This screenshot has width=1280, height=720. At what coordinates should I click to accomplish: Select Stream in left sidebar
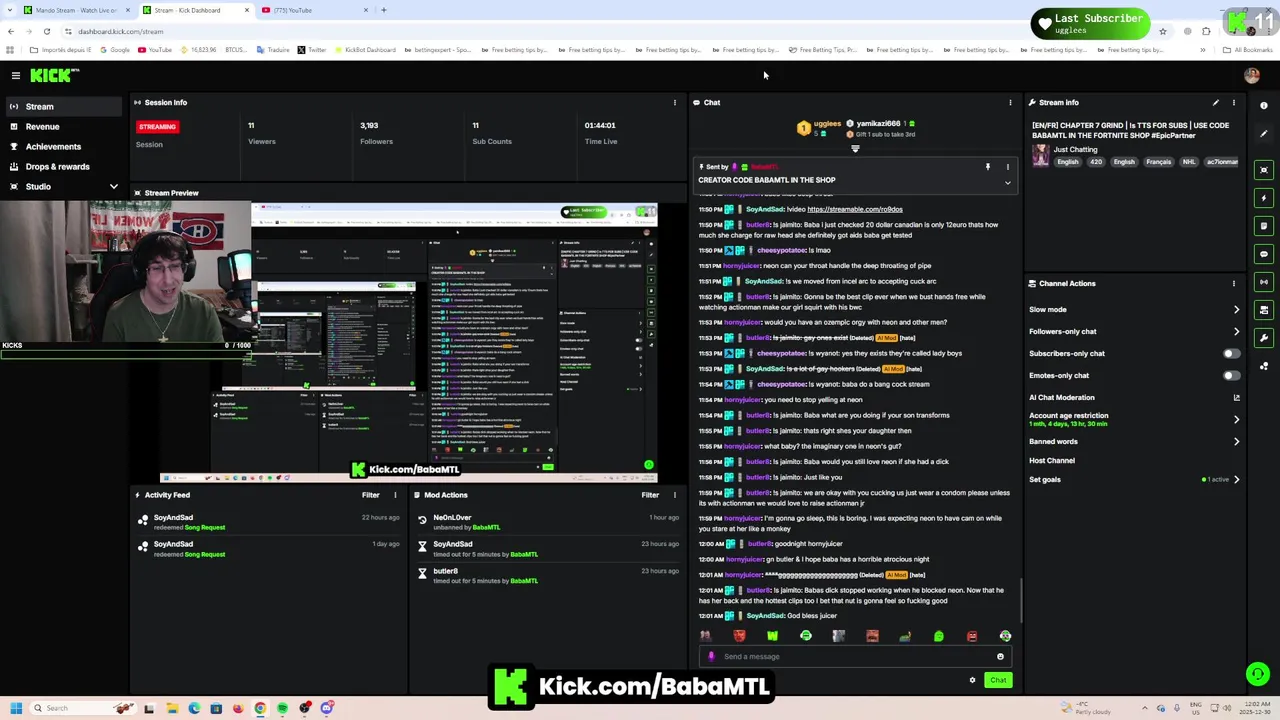tap(64, 106)
